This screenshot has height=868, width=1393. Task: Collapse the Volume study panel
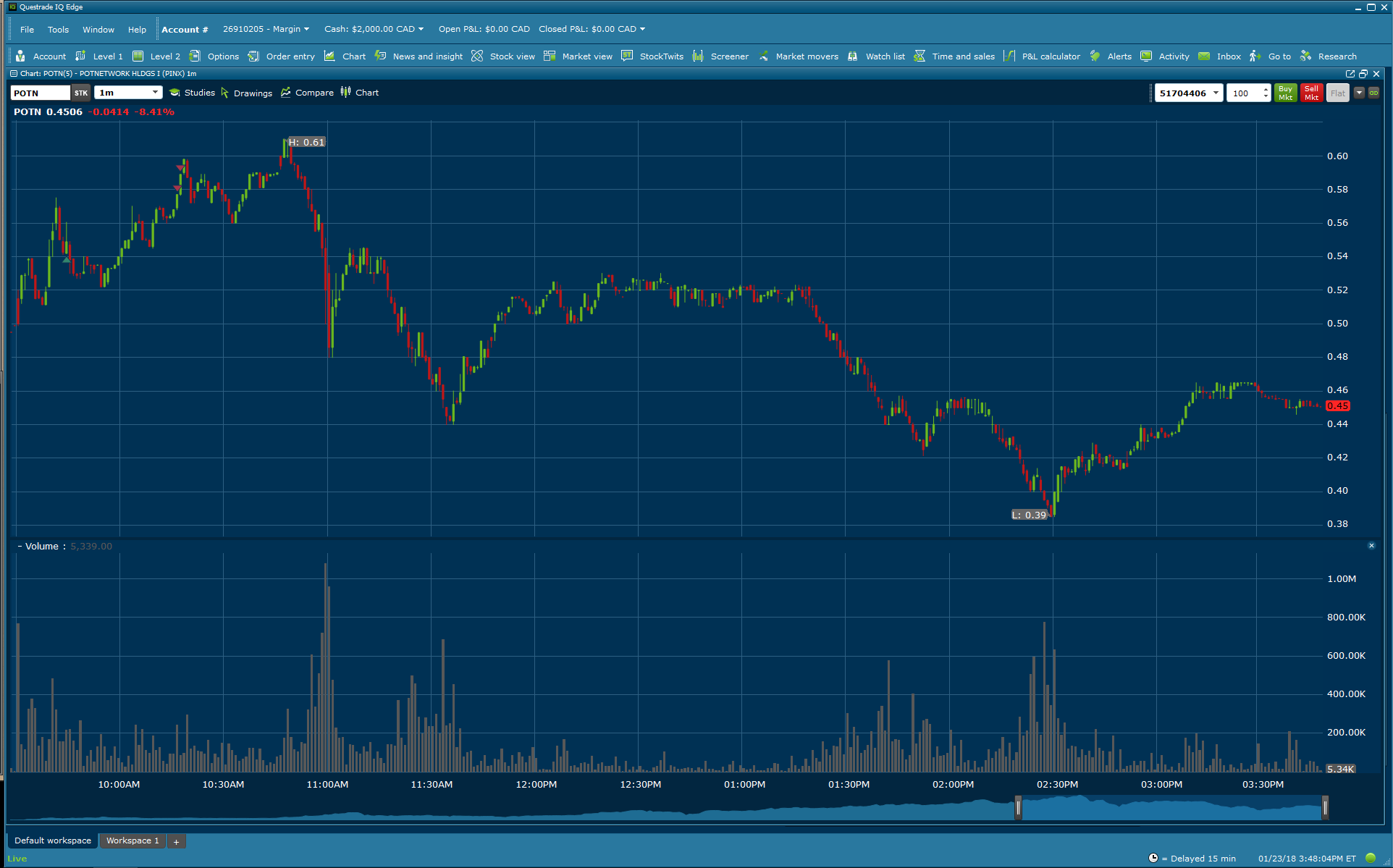[x=20, y=547]
